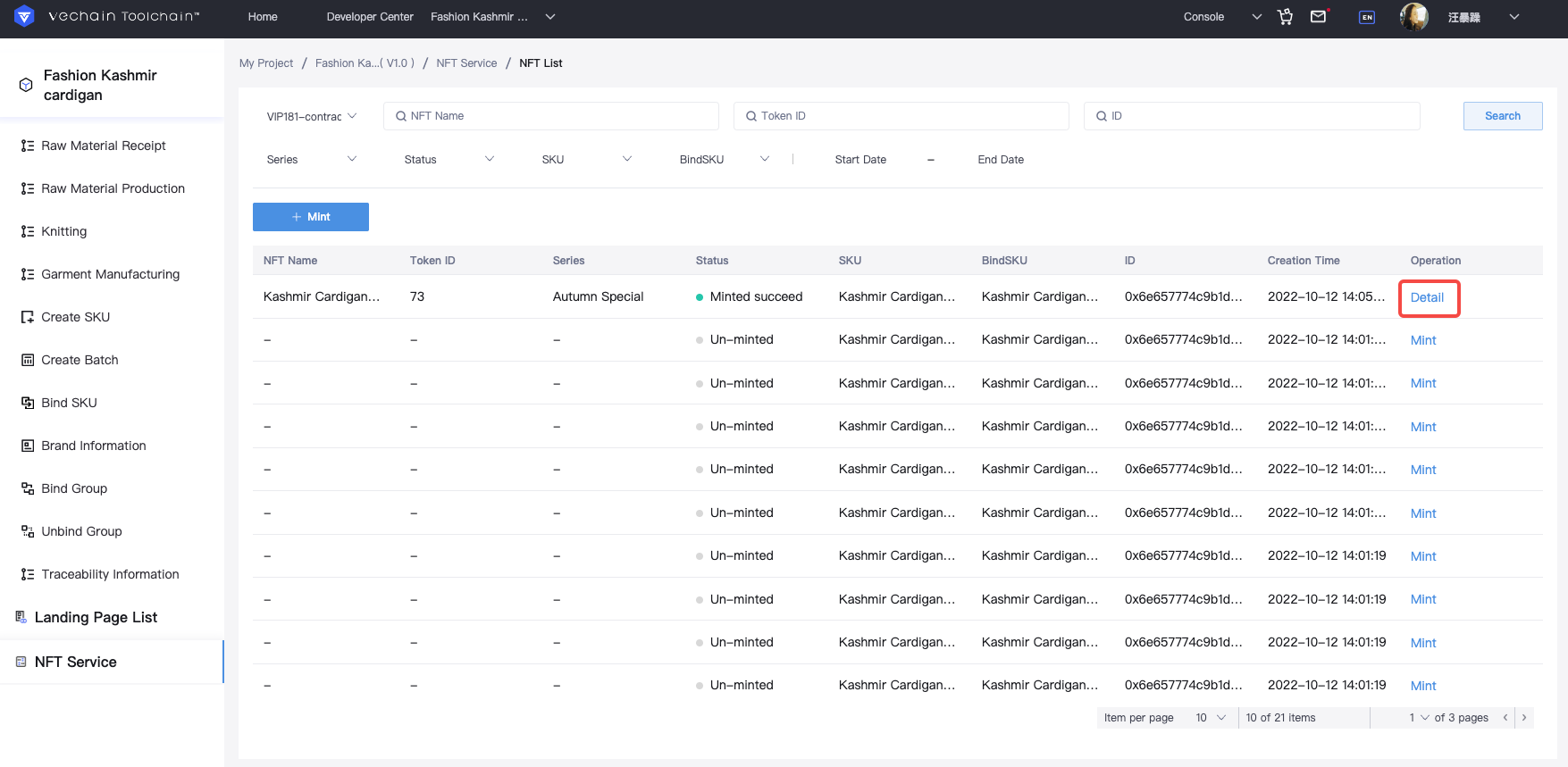Go to next page arrow in pagination
1568x767 pixels.
point(1524,718)
